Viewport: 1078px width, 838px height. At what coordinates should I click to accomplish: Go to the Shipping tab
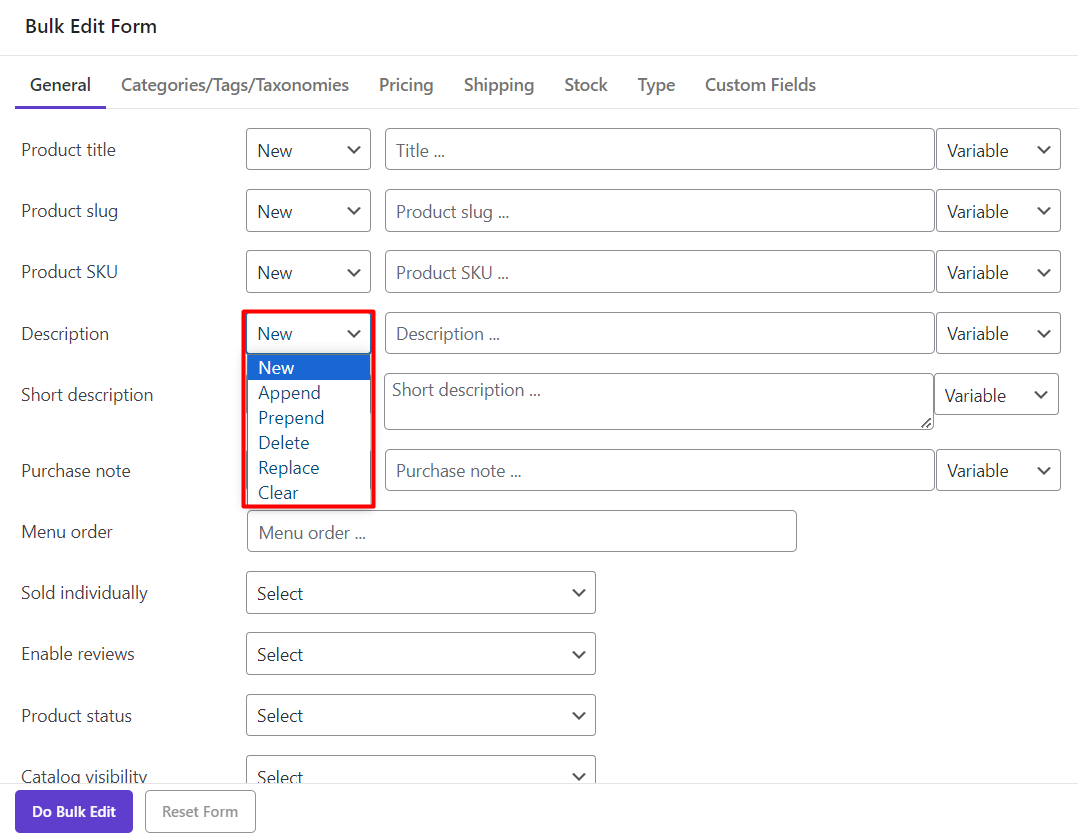tap(499, 85)
